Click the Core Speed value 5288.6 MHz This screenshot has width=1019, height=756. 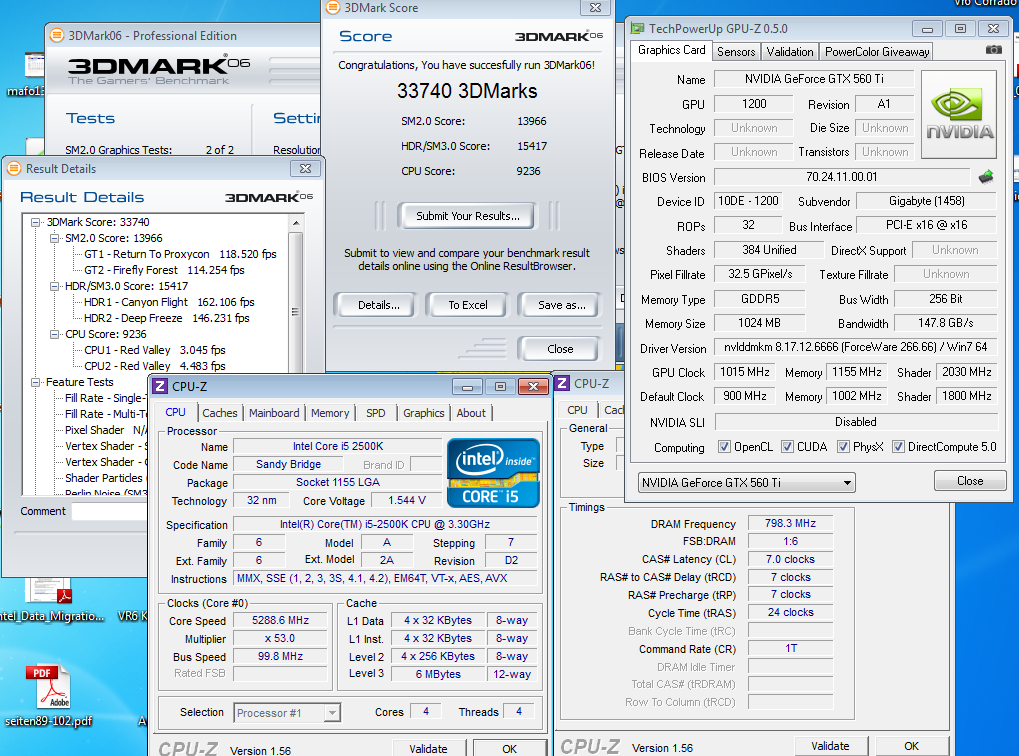tap(280, 620)
